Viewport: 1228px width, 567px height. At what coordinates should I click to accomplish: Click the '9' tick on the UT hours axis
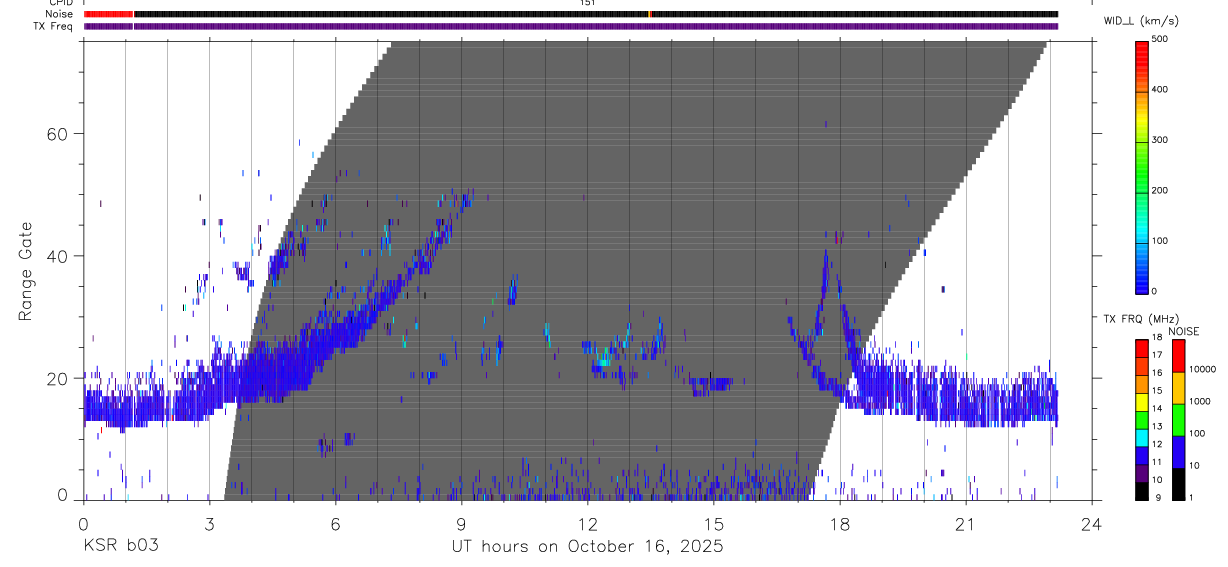click(461, 523)
